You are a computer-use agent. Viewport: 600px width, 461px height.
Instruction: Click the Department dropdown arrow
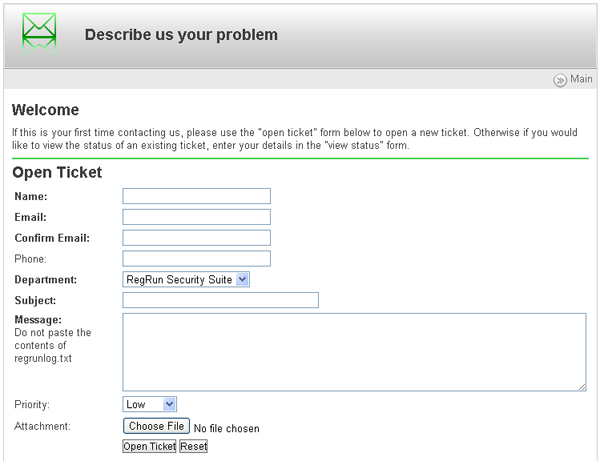click(242, 280)
